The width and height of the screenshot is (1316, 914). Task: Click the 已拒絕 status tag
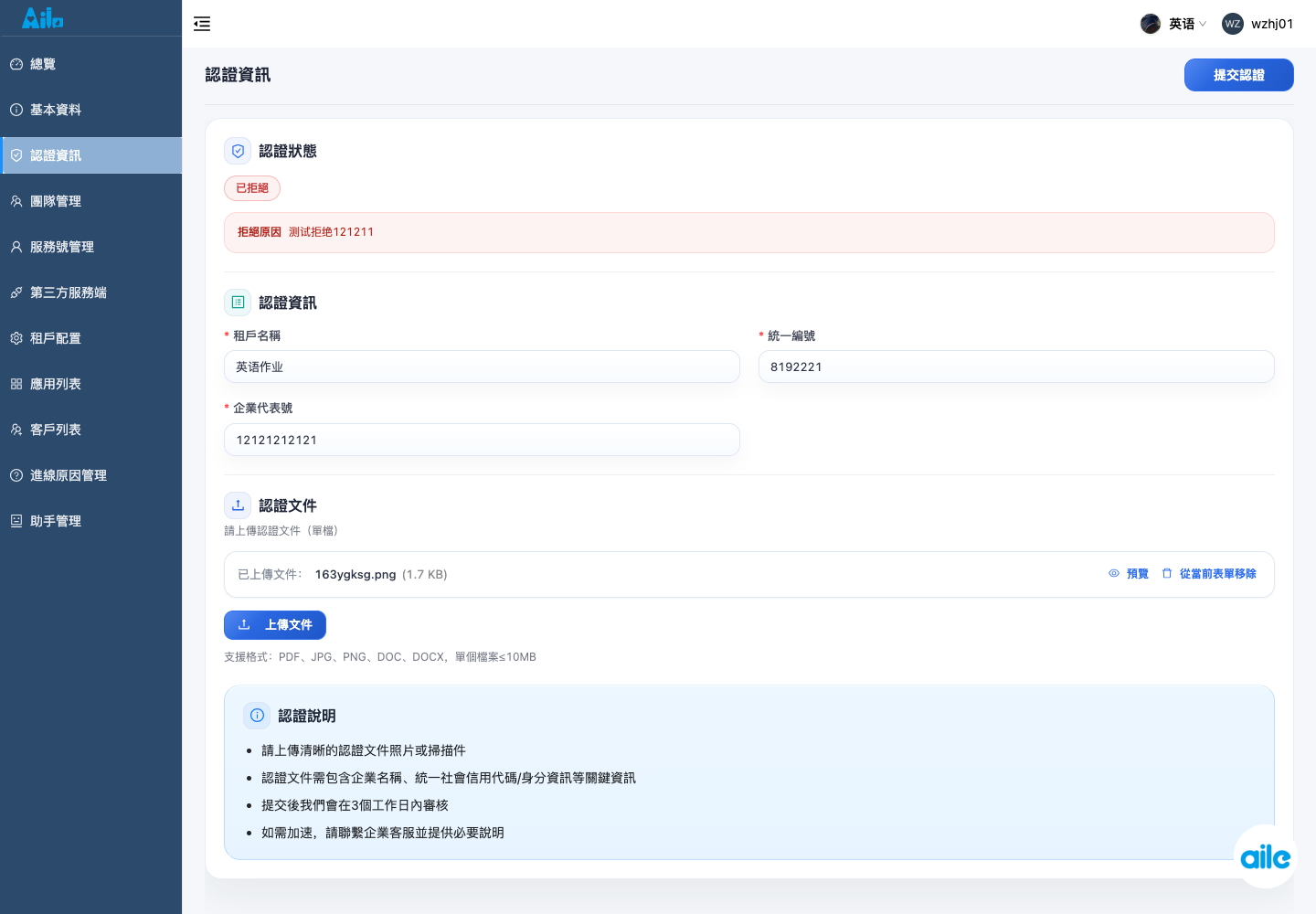252,188
